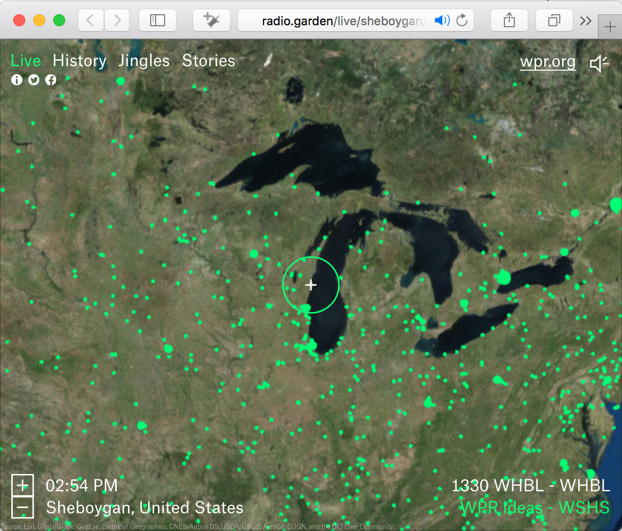Open the Facebook share icon
622x531 pixels.
(51, 80)
